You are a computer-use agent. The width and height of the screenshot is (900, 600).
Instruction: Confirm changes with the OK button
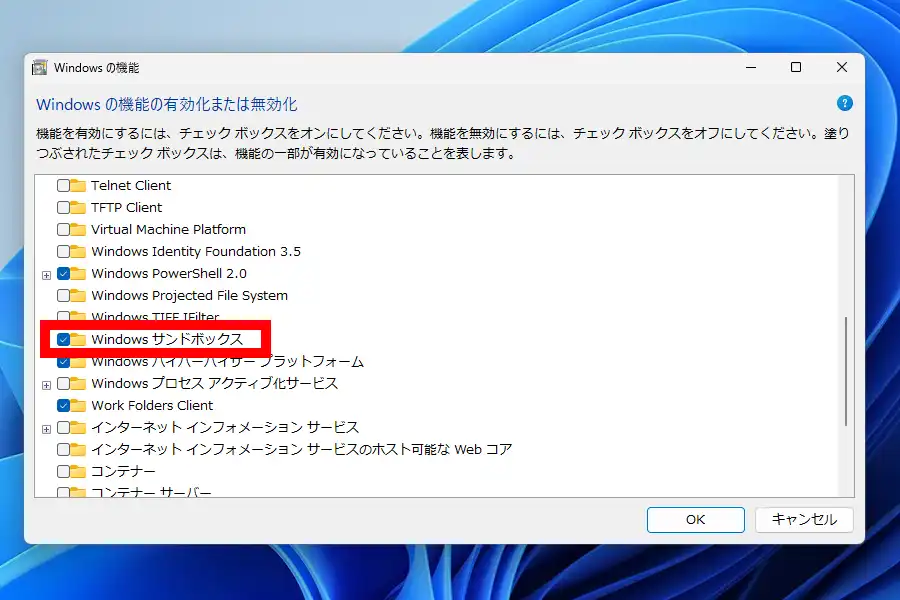coord(696,520)
